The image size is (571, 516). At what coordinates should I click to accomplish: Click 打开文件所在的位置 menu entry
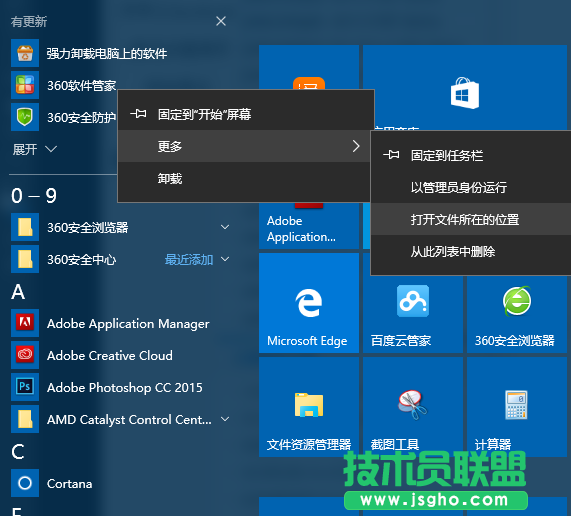point(471,219)
